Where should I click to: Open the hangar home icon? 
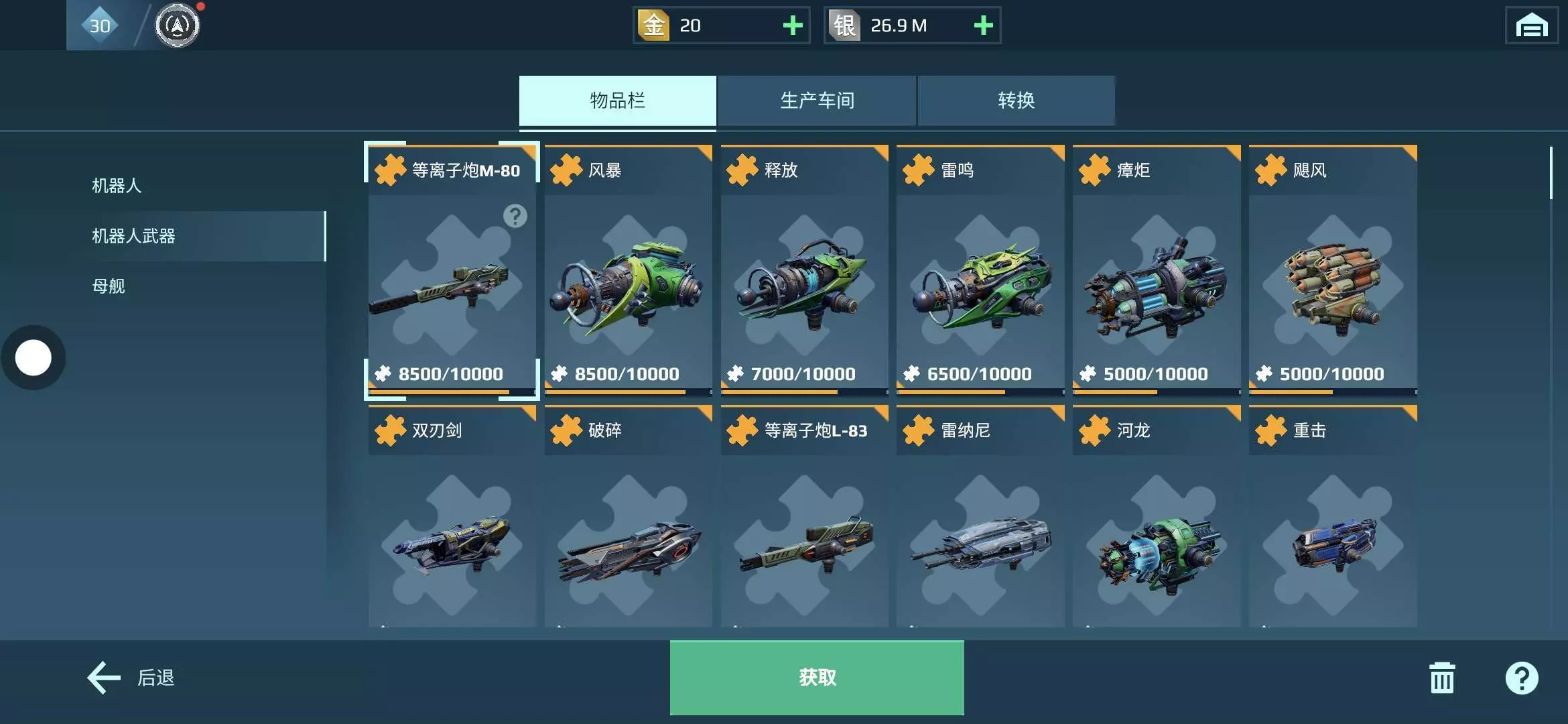(x=1532, y=25)
